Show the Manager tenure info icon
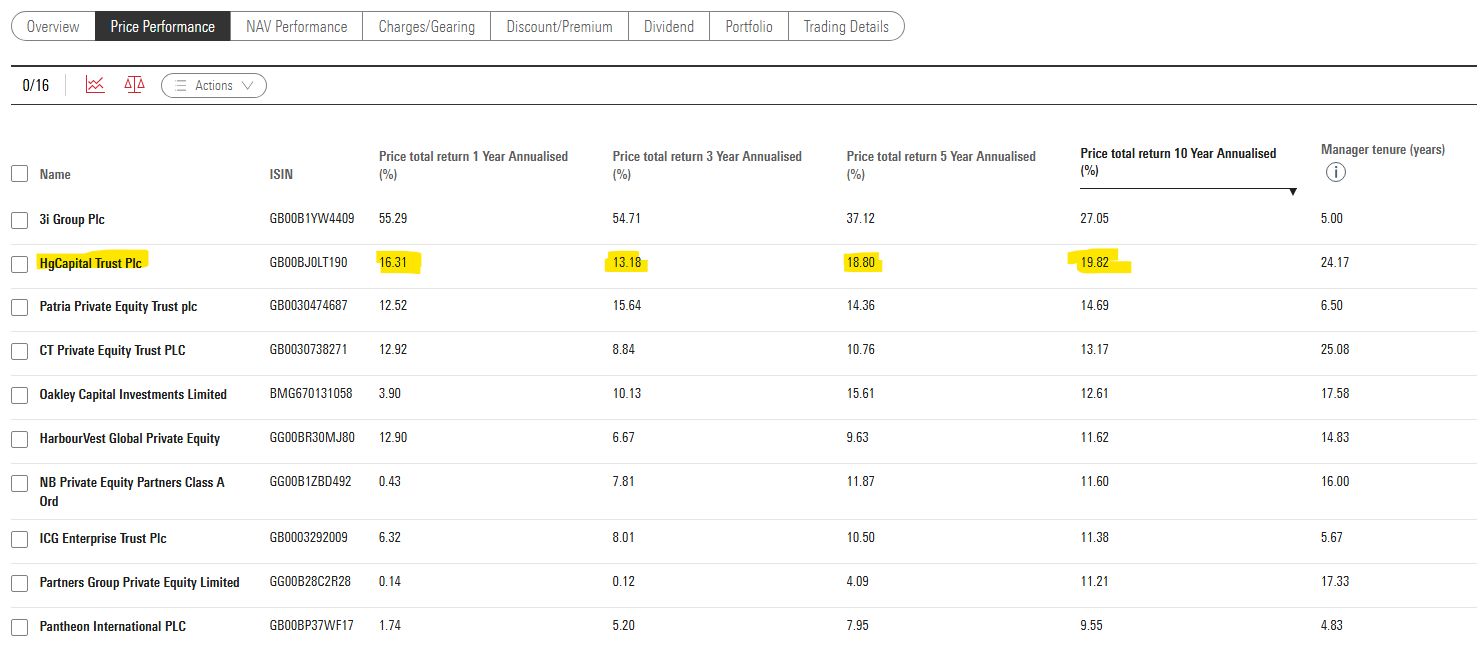Screen dimensions: 1483x650 (x=1335, y=172)
